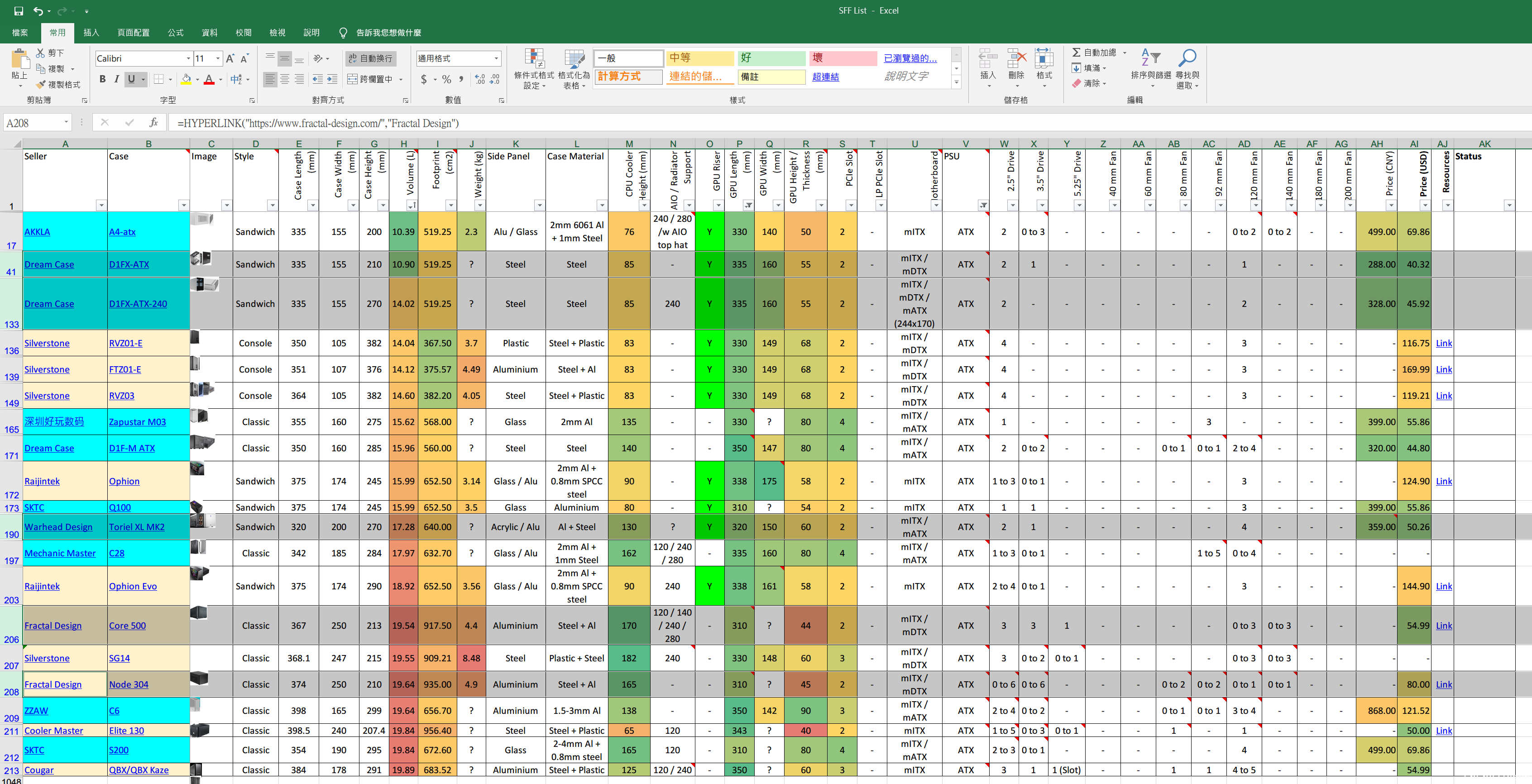Select the column H header
1532x784 pixels.
(x=404, y=144)
